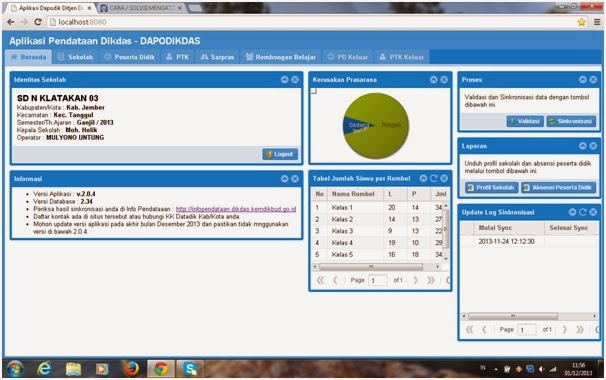Screen dimensions: 606x380
Task: Go to previous page in Rombel table
Action: tap(335, 280)
